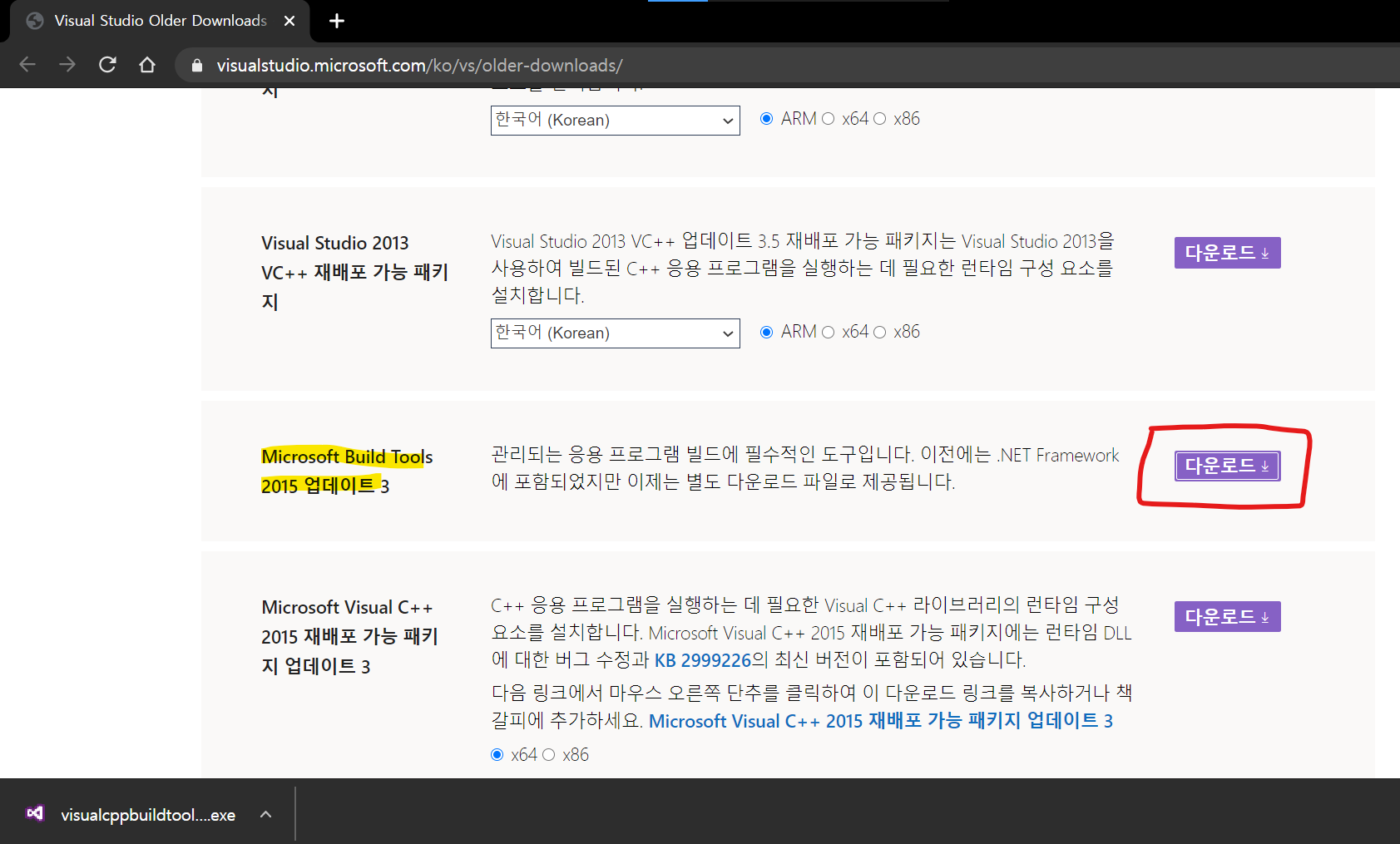The image size is (1400, 844).
Task: Click the browser back arrow
Action: pos(27,65)
